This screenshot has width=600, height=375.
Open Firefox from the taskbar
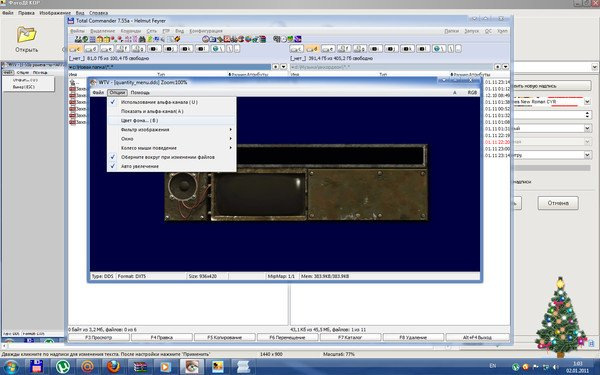[x=113, y=367]
